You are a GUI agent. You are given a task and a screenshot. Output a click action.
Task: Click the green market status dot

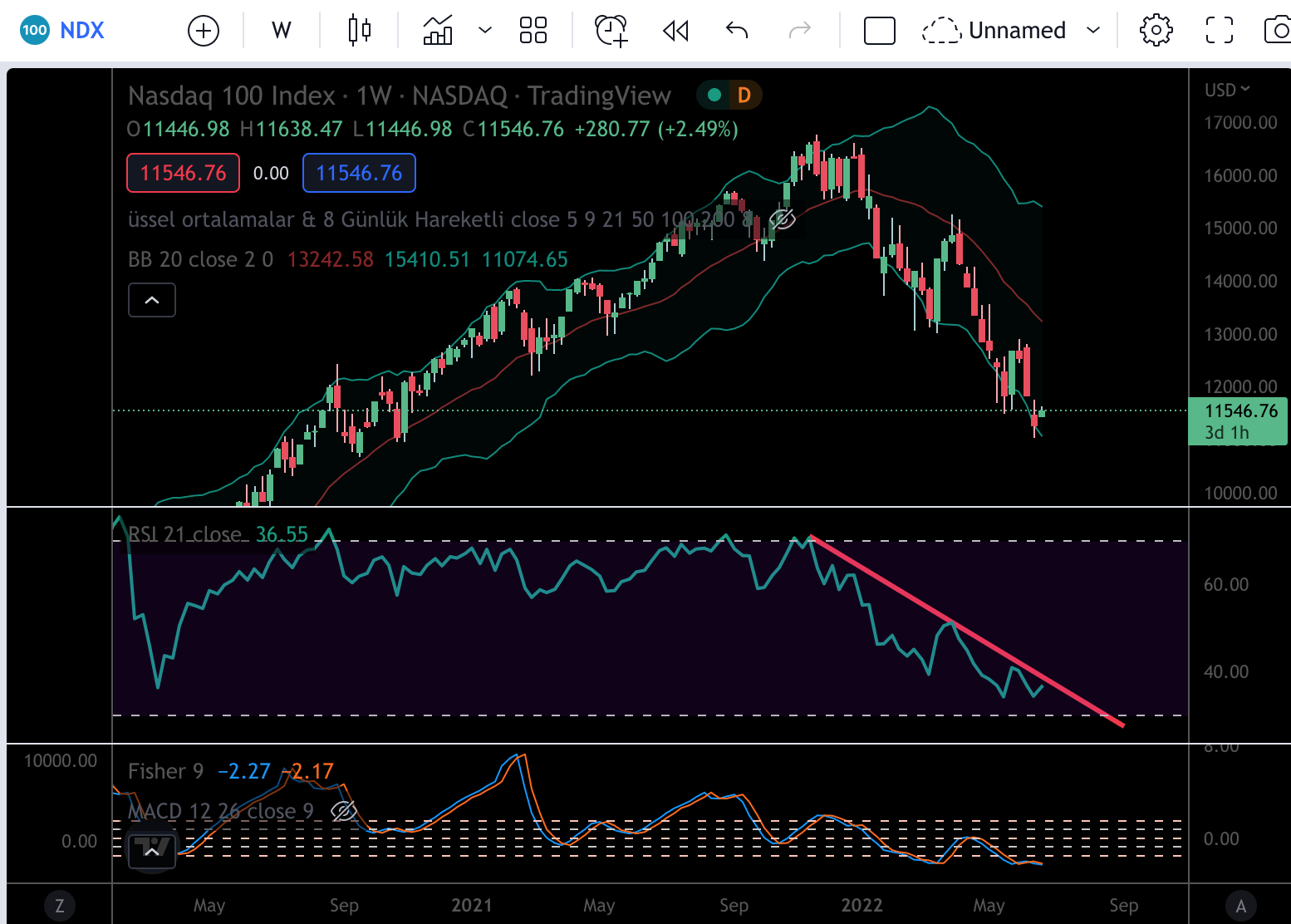click(714, 95)
